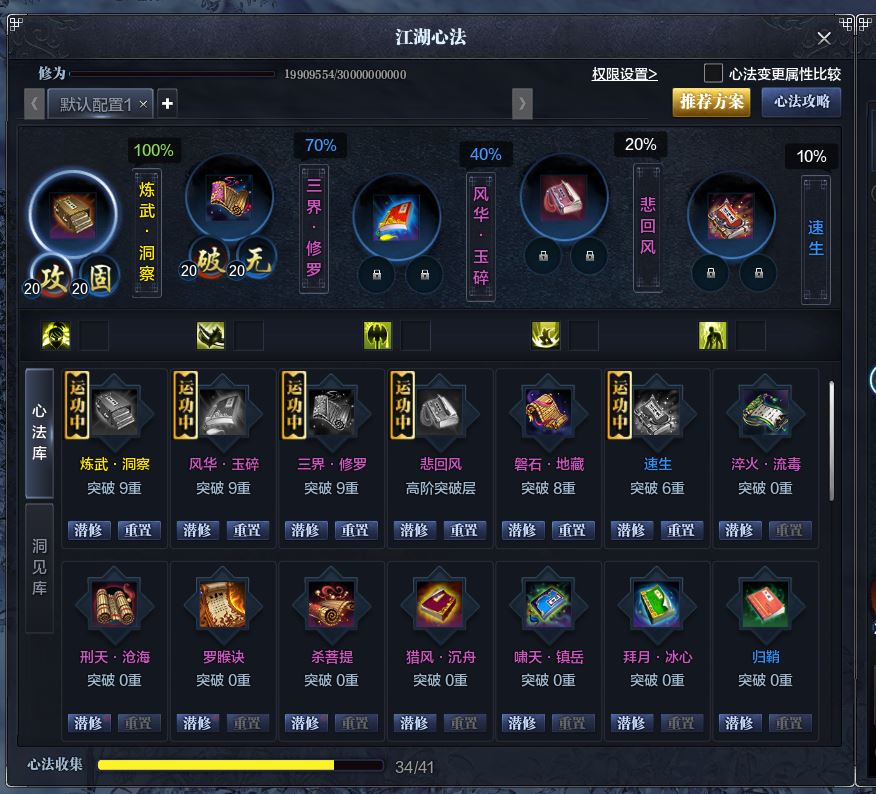This screenshot has height=794, width=876.
Task: Select the 100% main equipped manual slot
Action: 74,215
